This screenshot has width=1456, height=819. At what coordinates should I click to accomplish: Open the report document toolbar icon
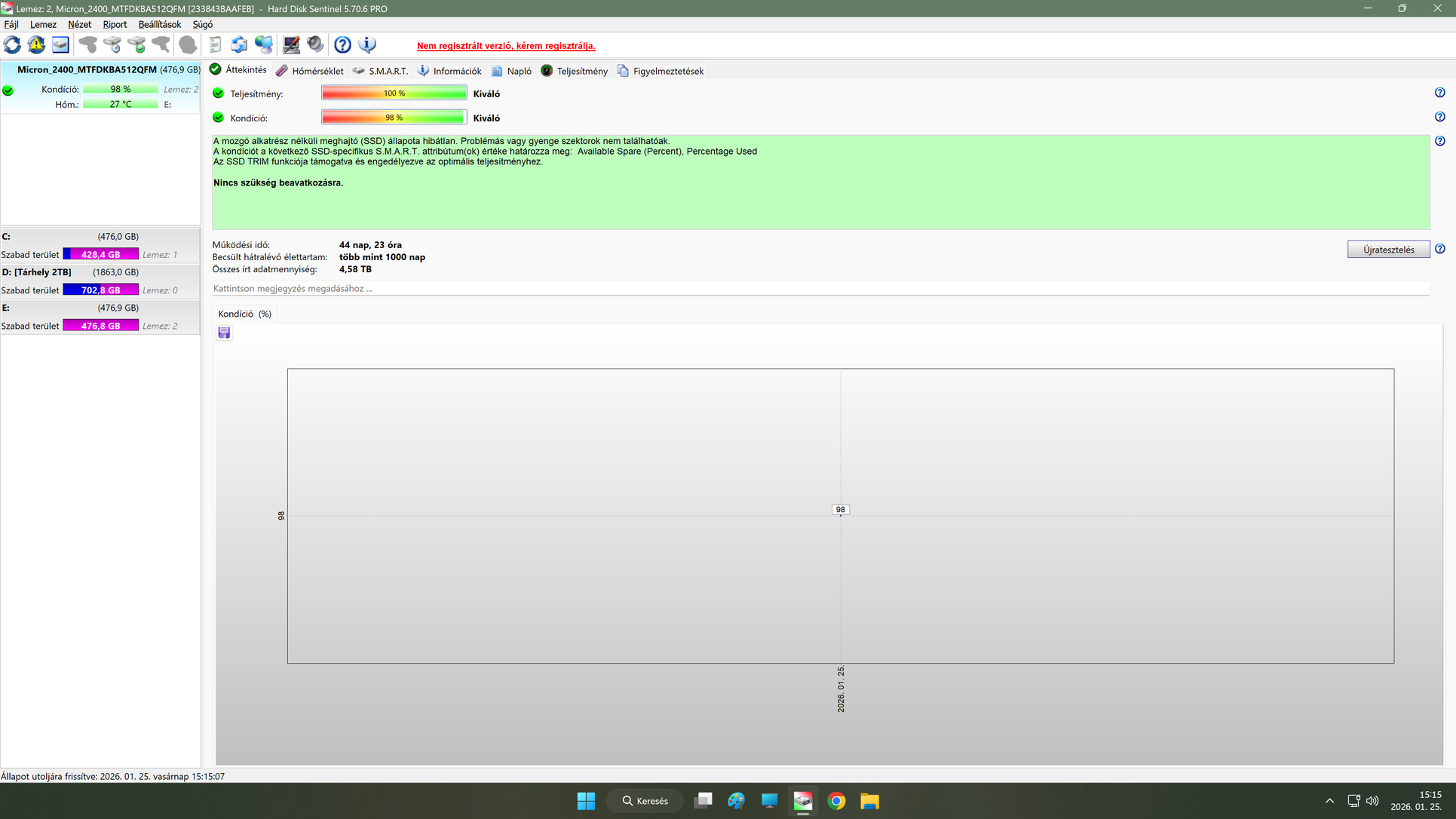(215, 45)
